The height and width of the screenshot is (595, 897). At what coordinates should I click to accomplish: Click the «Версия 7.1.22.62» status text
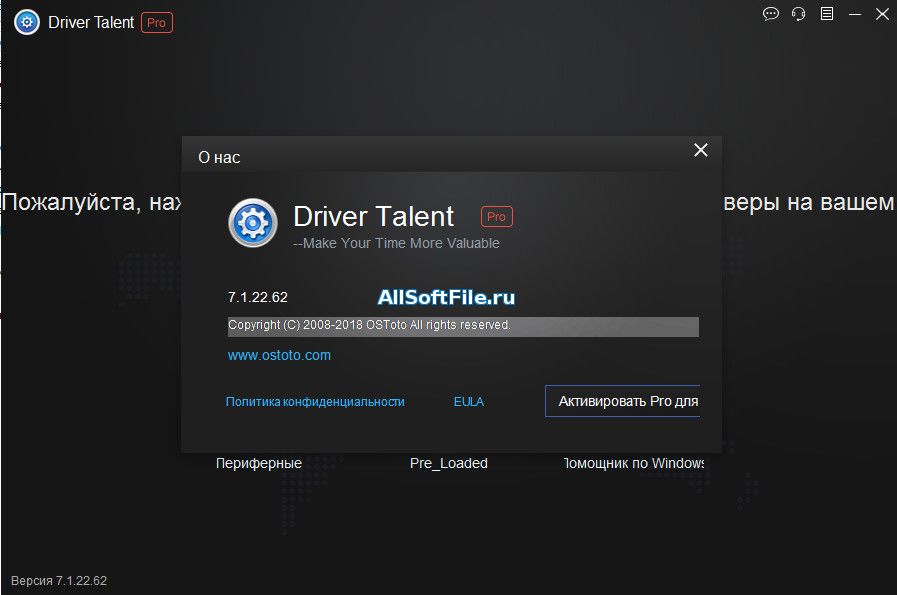59,581
